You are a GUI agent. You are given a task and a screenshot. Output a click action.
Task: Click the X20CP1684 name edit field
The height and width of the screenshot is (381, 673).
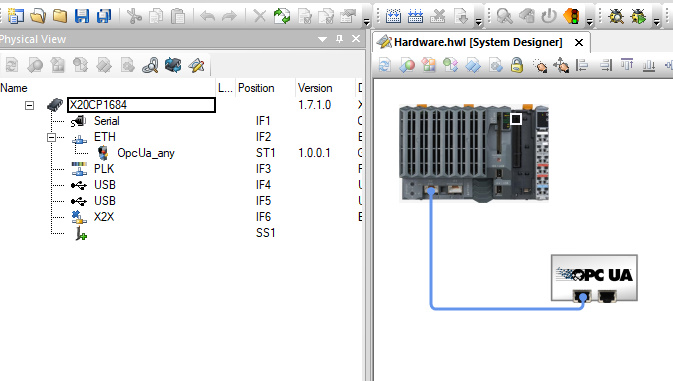click(x=141, y=105)
